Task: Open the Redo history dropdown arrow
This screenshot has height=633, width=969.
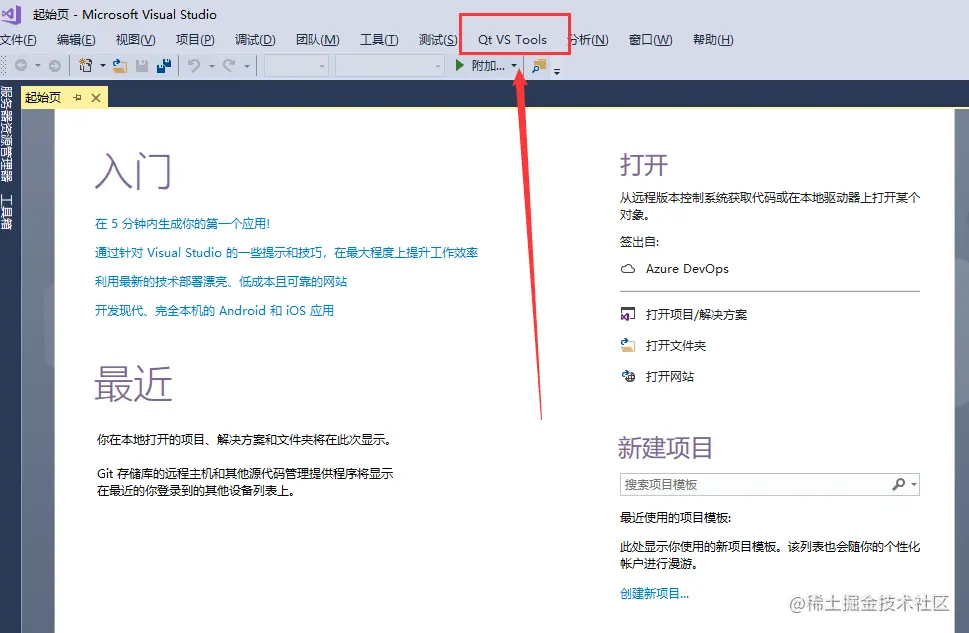Action: pos(245,63)
